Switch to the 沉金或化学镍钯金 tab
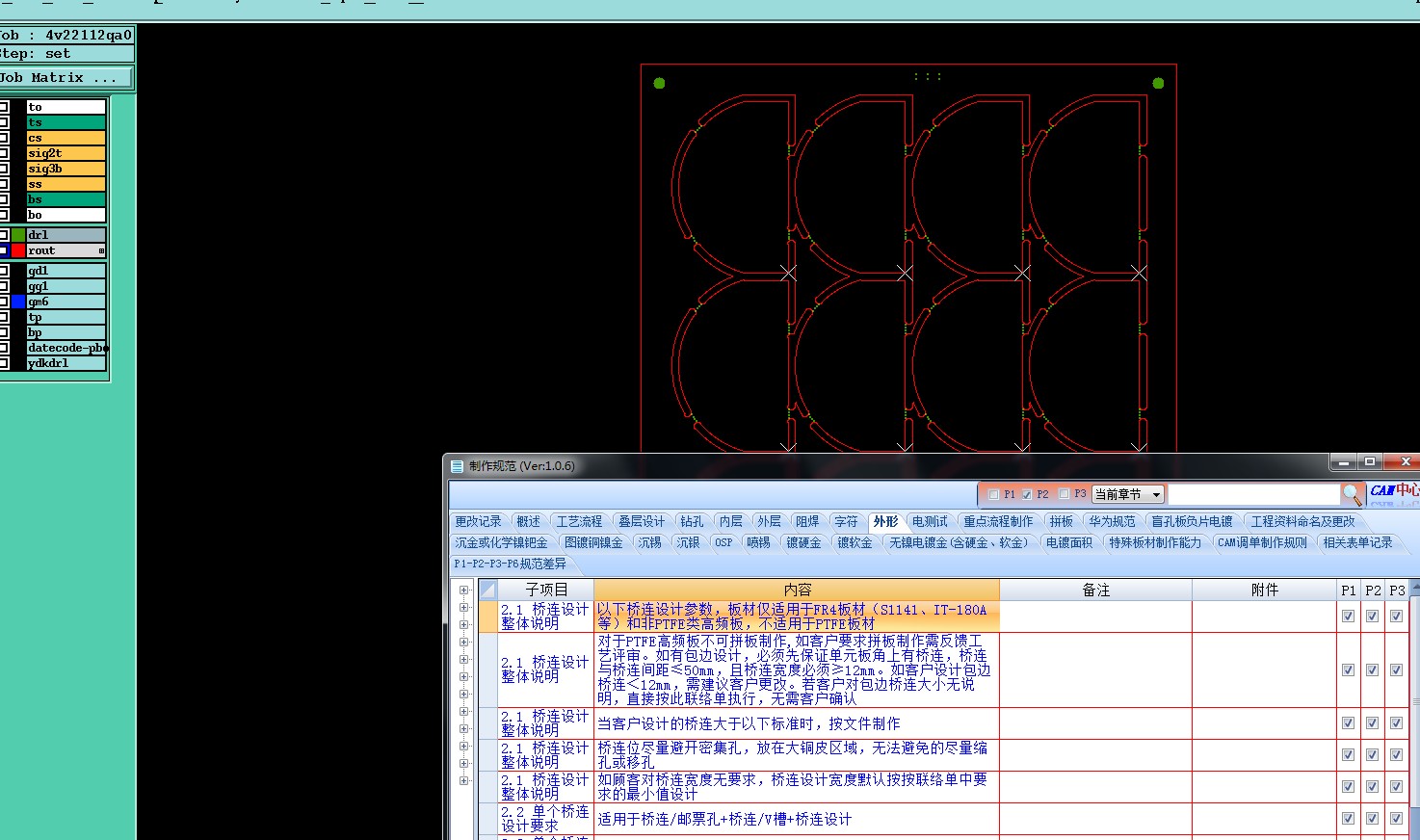Image resolution: width=1420 pixels, height=840 pixels. click(x=501, y=542)
